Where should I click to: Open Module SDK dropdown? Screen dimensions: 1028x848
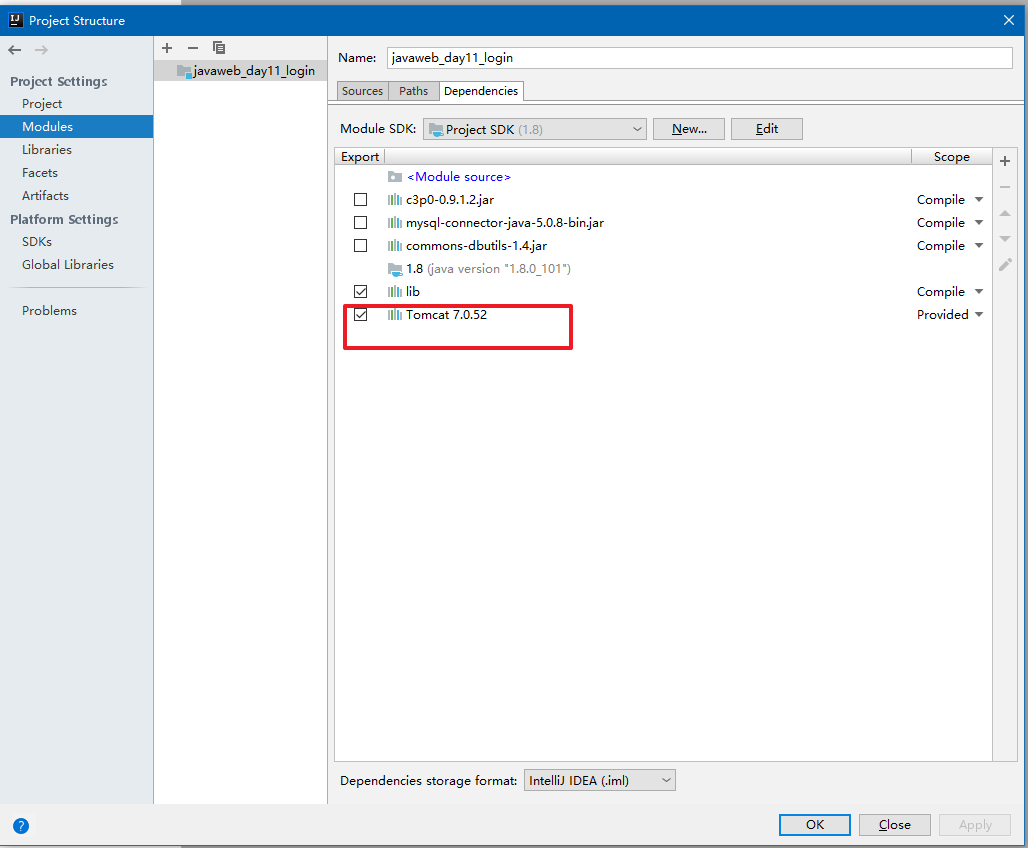click(x=535, y=129)
